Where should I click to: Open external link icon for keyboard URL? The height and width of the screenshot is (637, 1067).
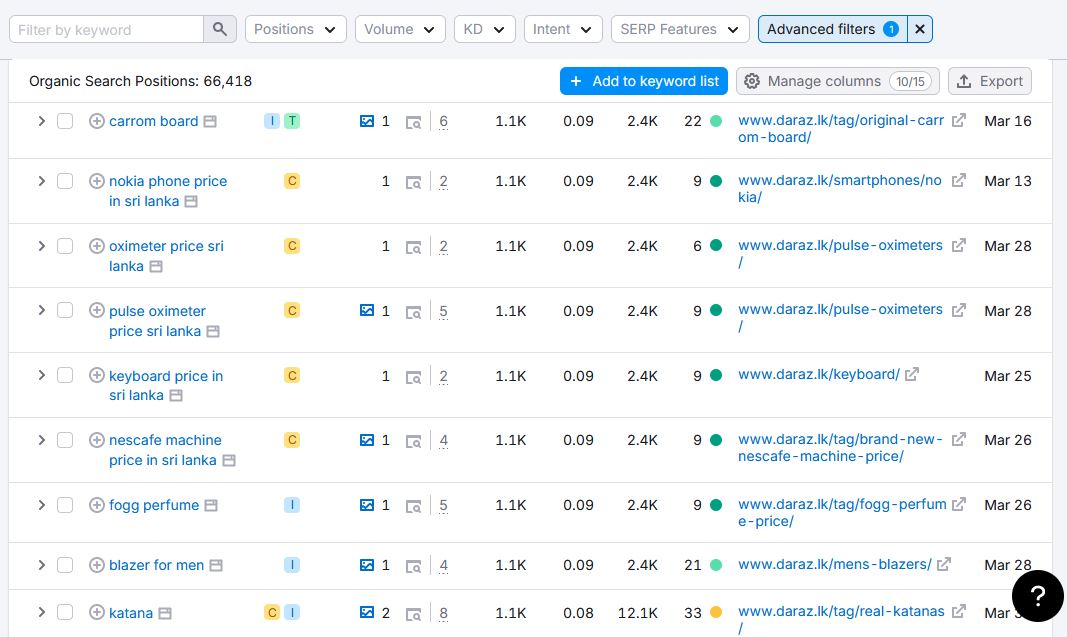911,375
